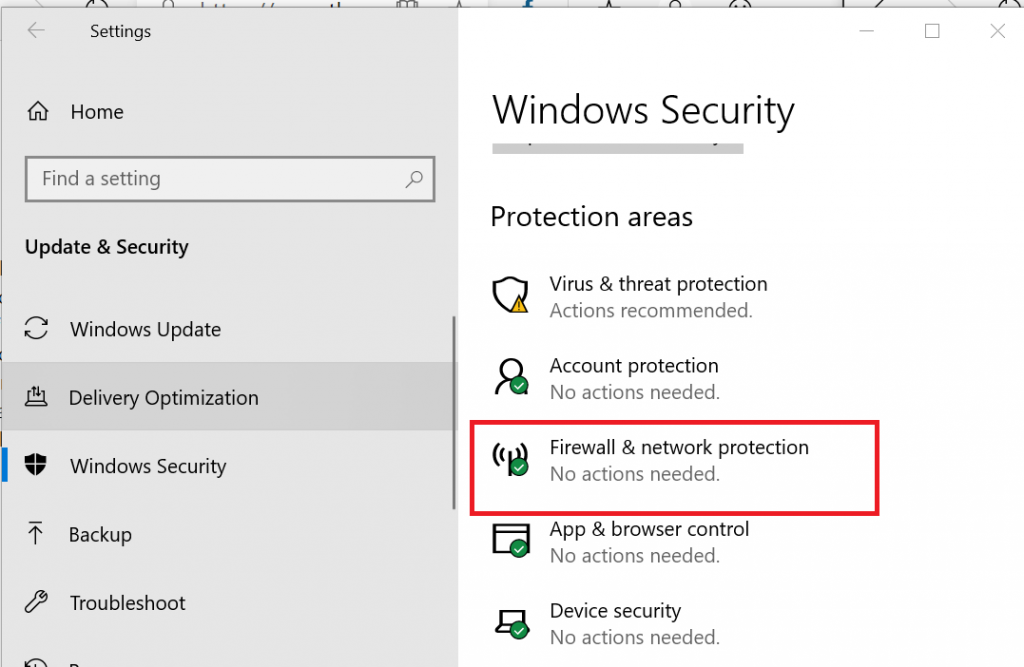Open Virus & threat protection link
The image size is (1024, 667).
658,284
